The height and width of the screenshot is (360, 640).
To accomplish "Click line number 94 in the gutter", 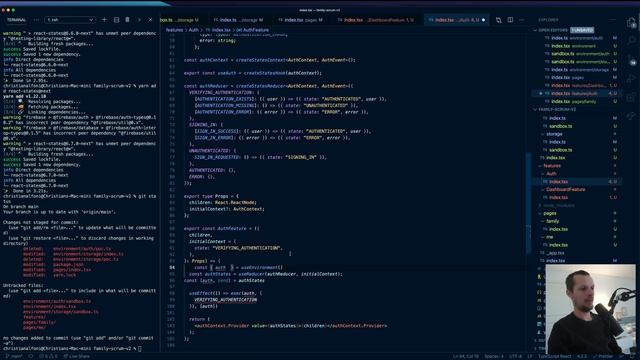I will coord(172,268).
